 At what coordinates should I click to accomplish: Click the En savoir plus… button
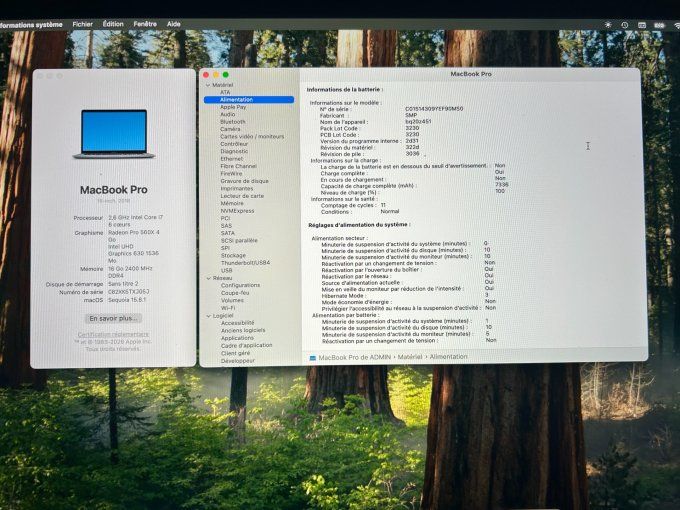tap(113, 319)
